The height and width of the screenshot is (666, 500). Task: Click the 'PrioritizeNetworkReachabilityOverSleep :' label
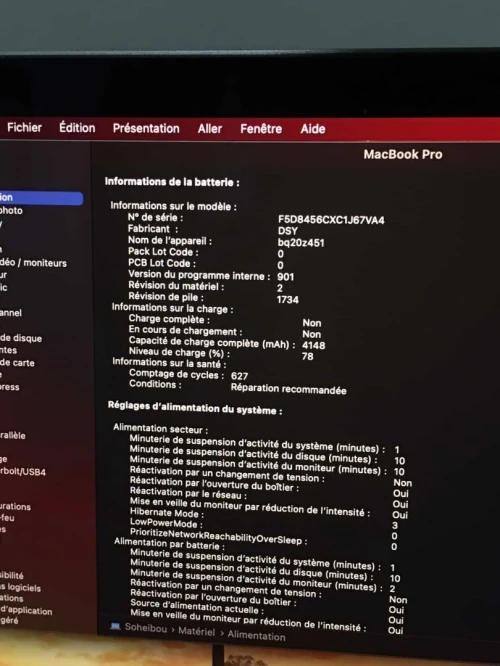[218, 536]
